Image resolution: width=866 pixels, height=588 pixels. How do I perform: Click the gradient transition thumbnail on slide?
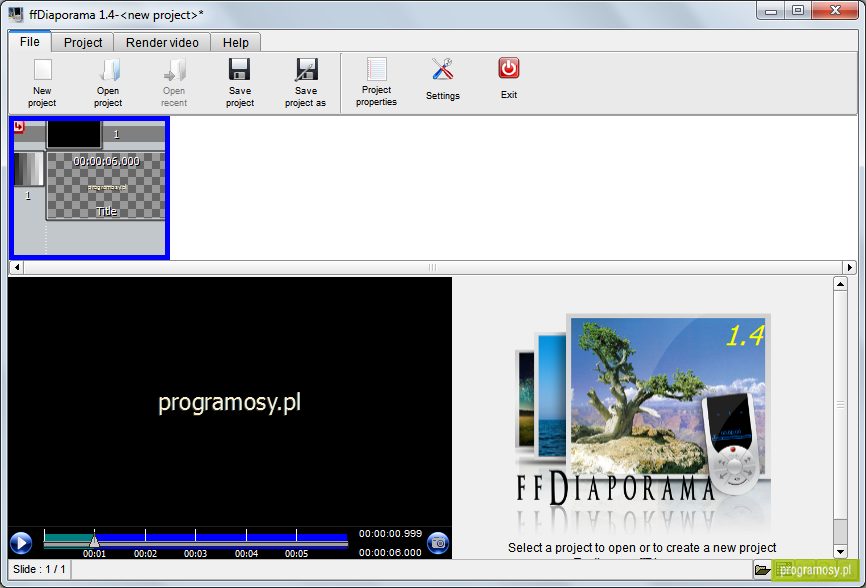28,169
